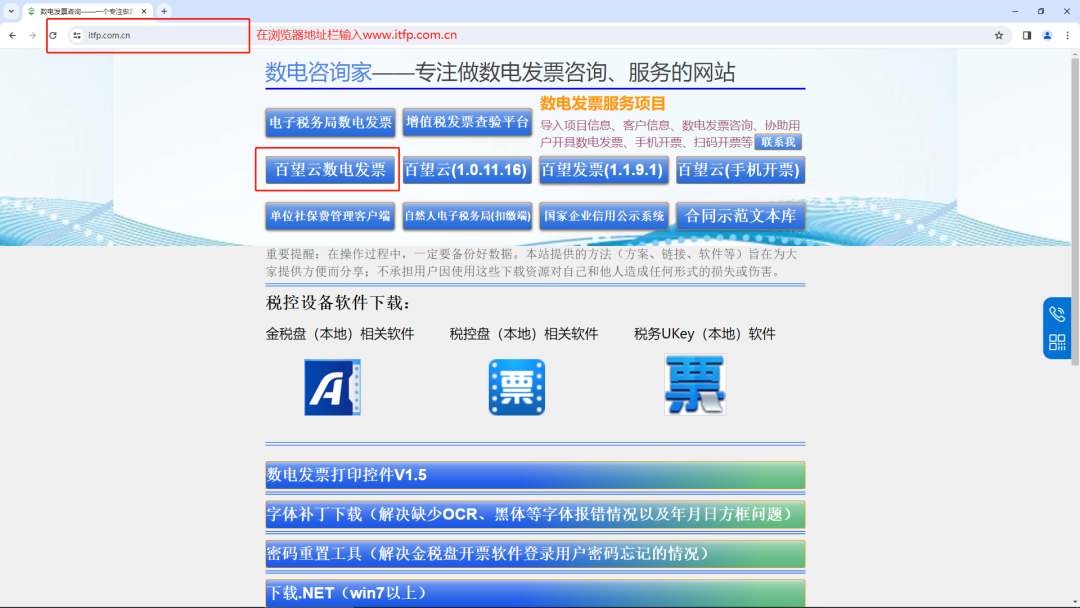Click the 数电发票服务项目 heading
Viewport: 1080px width, 608px height.
tap(603, 103)
